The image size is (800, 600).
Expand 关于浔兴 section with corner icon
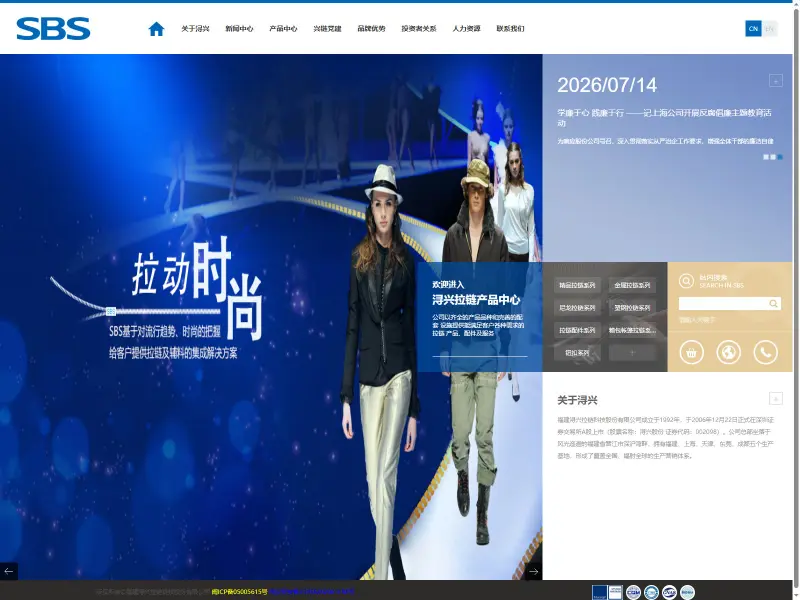tap(776, 398)
